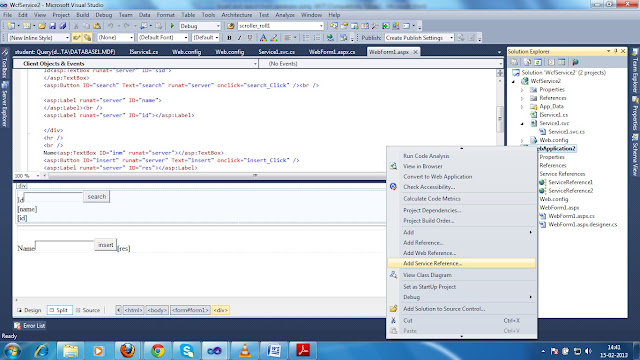Click the bulleted list icon

[x=306, y=38]
